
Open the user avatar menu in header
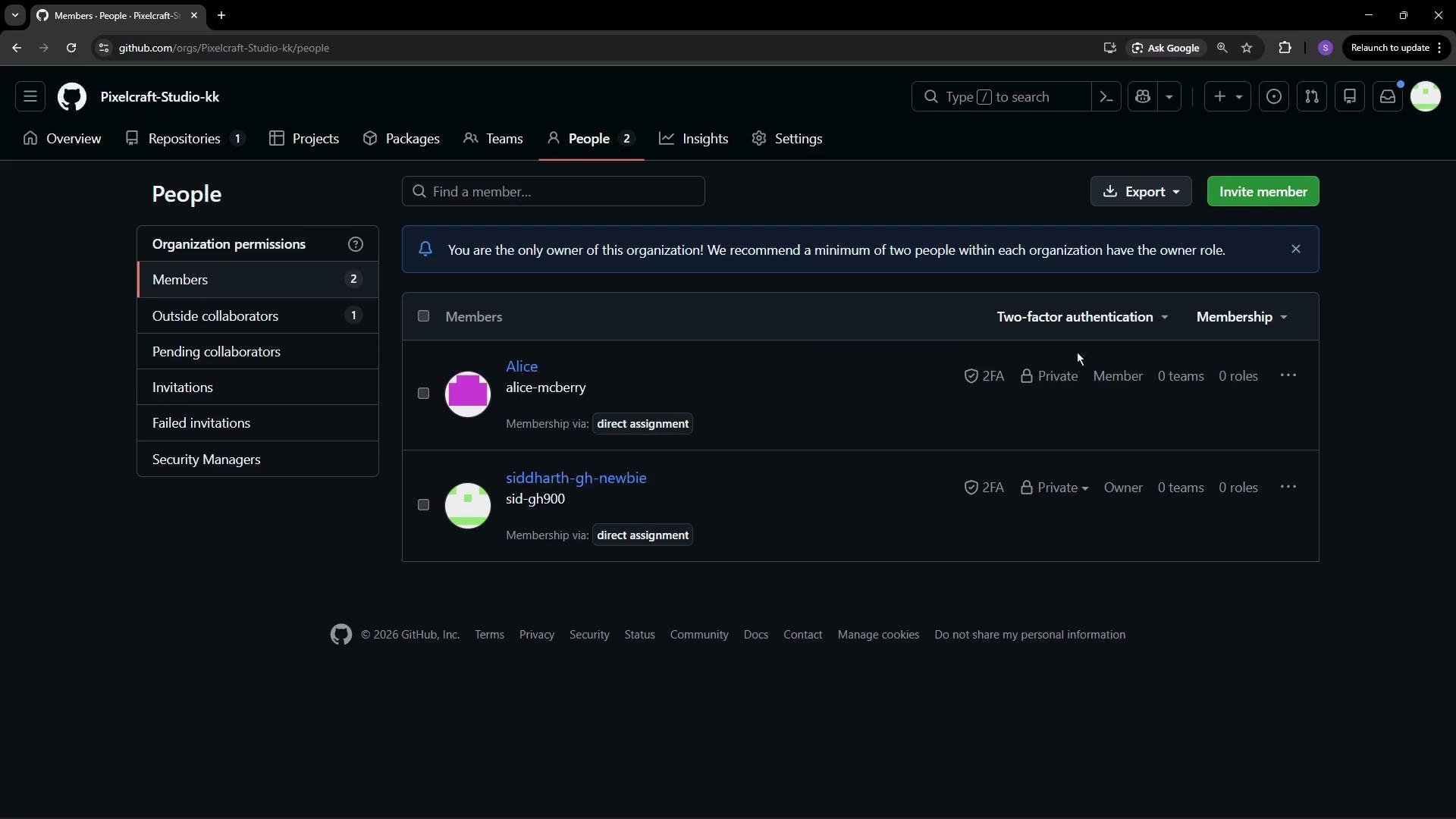coord(1426,97)
